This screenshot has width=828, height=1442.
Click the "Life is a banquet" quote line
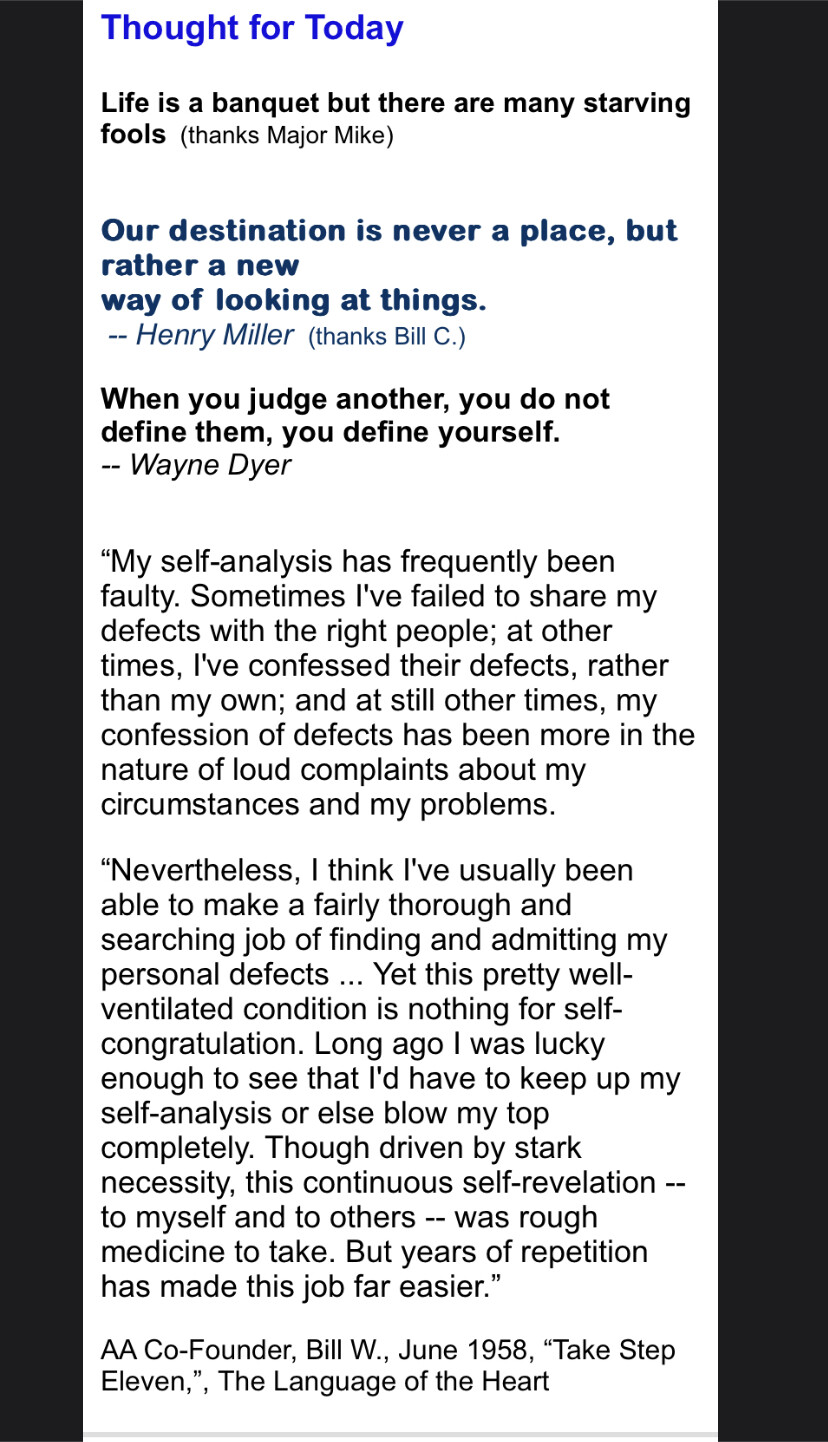click(395, 103)
